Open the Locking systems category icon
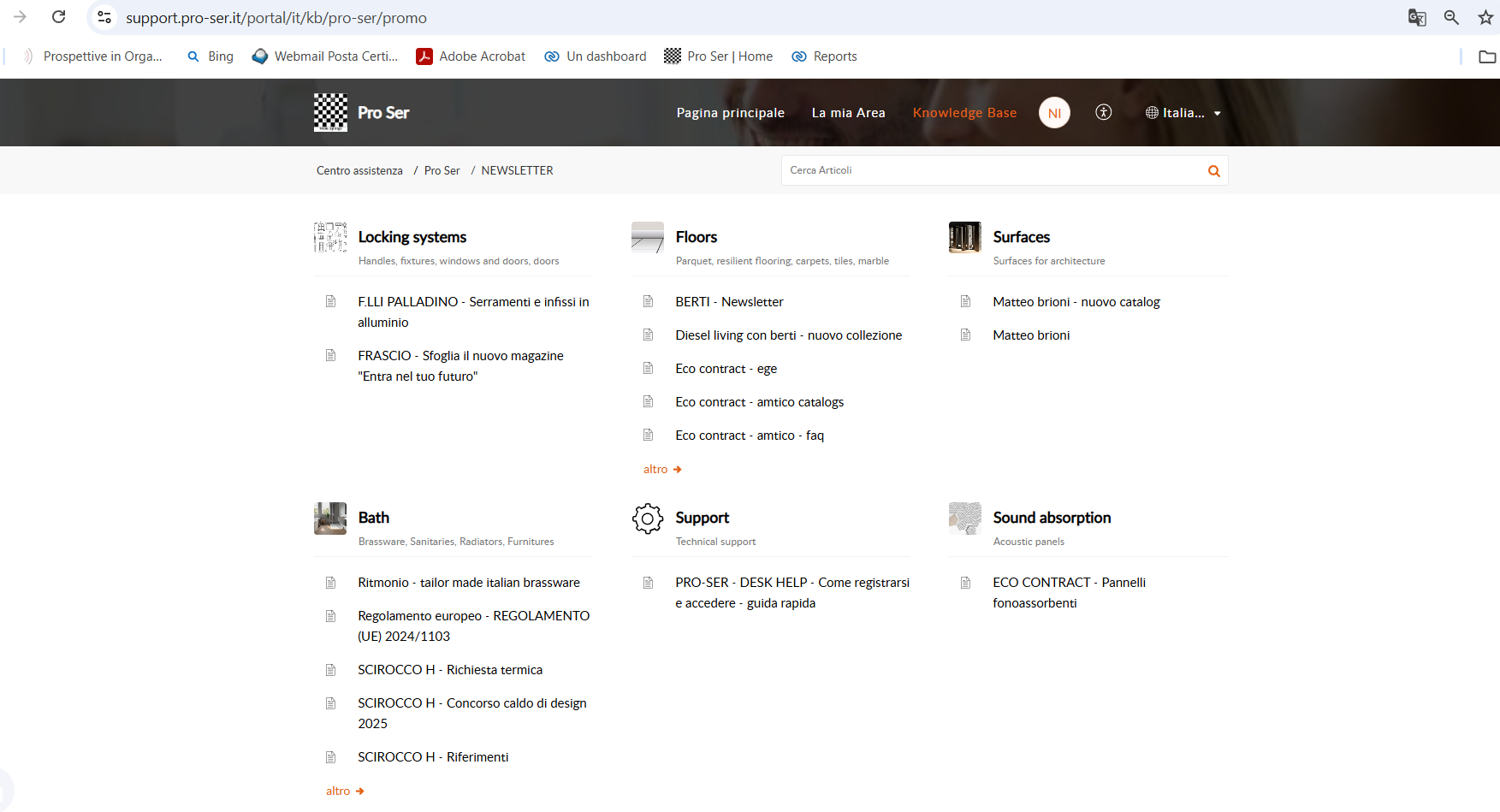Viewport: 1500px width, 812px height. [x=330, y=237]
